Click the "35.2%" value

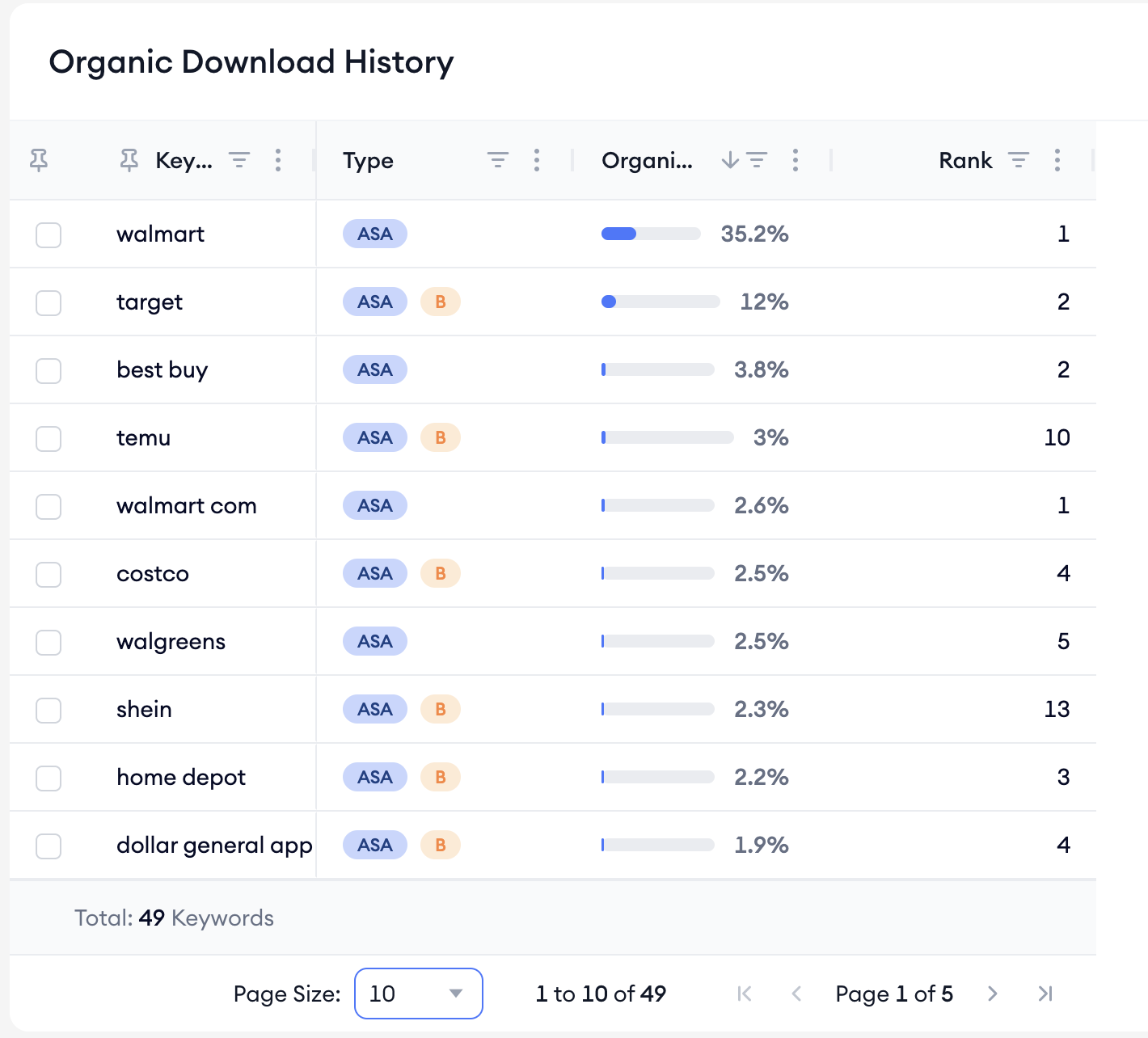754,234
